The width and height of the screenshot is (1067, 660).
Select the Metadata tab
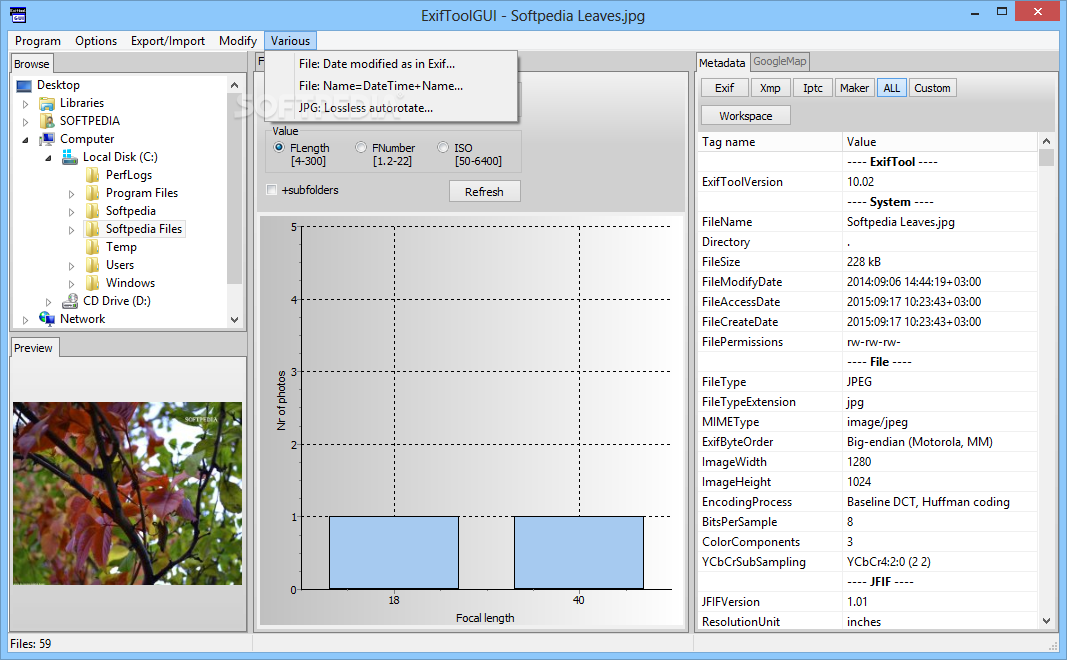pyautogui.click(x=723, y=63)
